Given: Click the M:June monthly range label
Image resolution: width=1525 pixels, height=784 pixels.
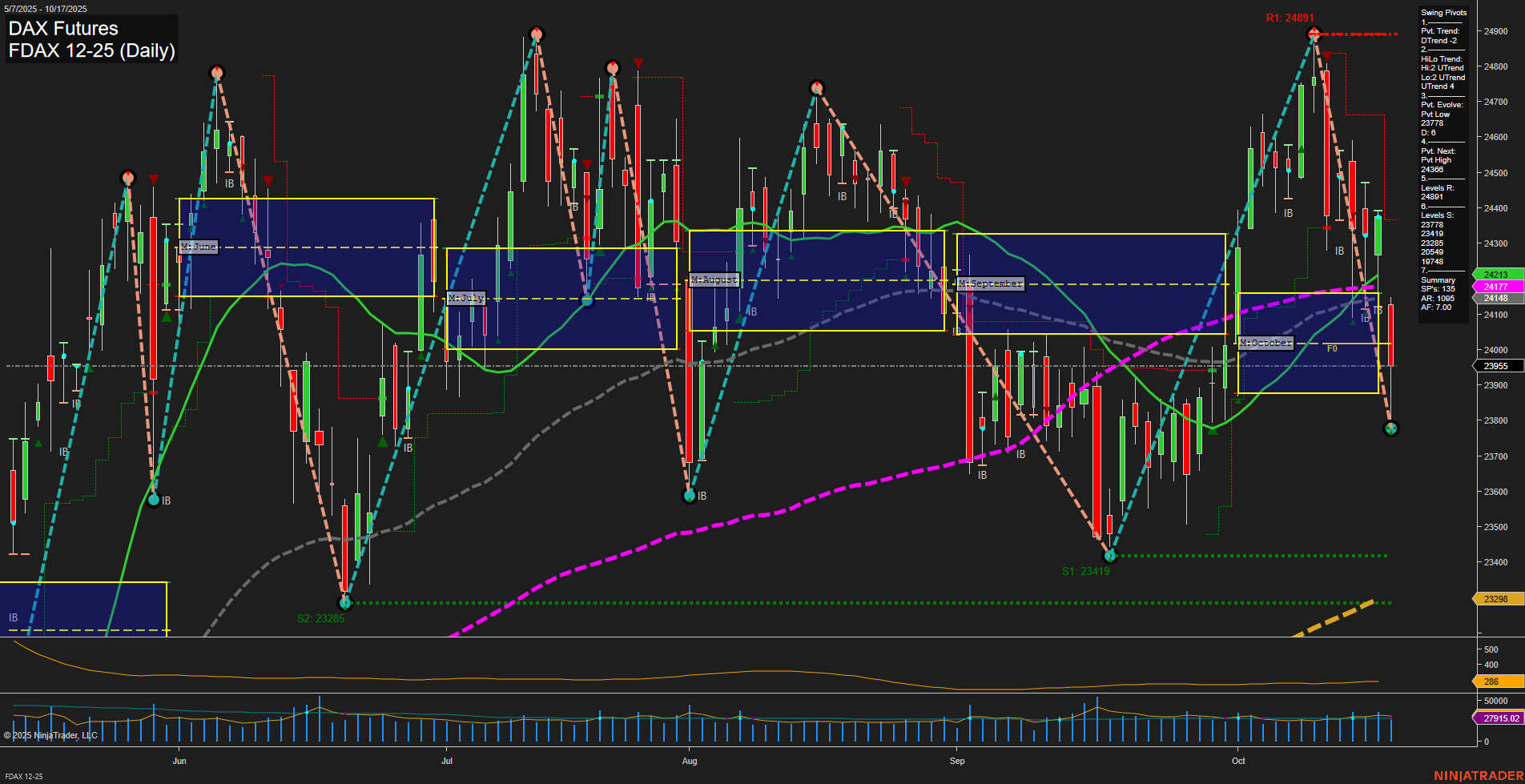Looking at the screenshot, I should click(x=198, y=247).
